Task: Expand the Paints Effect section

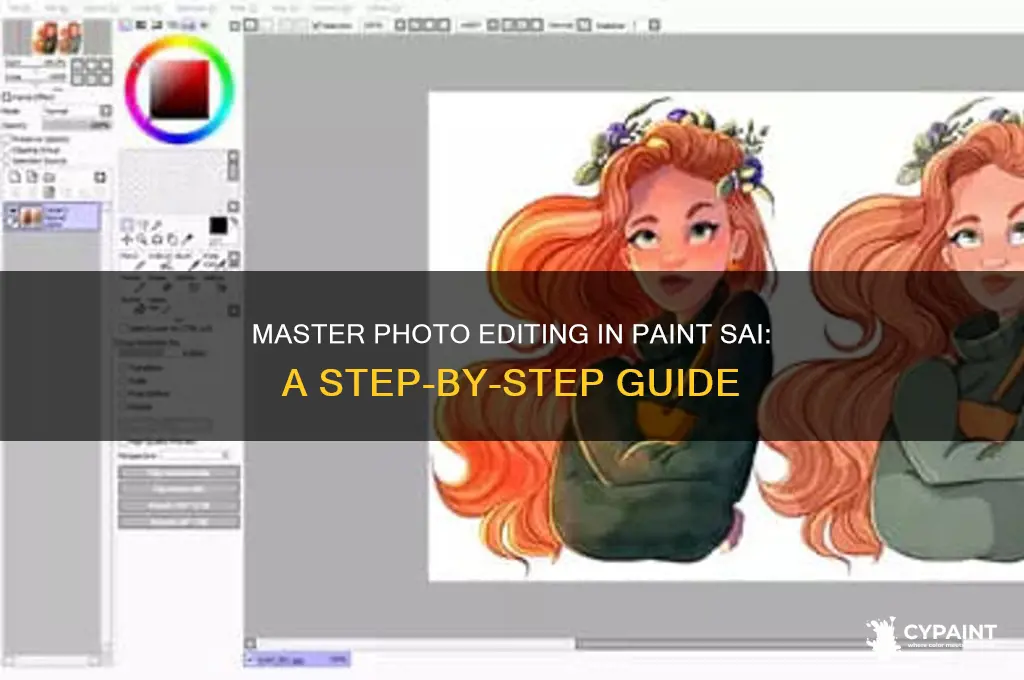Action: coord(7,97)
